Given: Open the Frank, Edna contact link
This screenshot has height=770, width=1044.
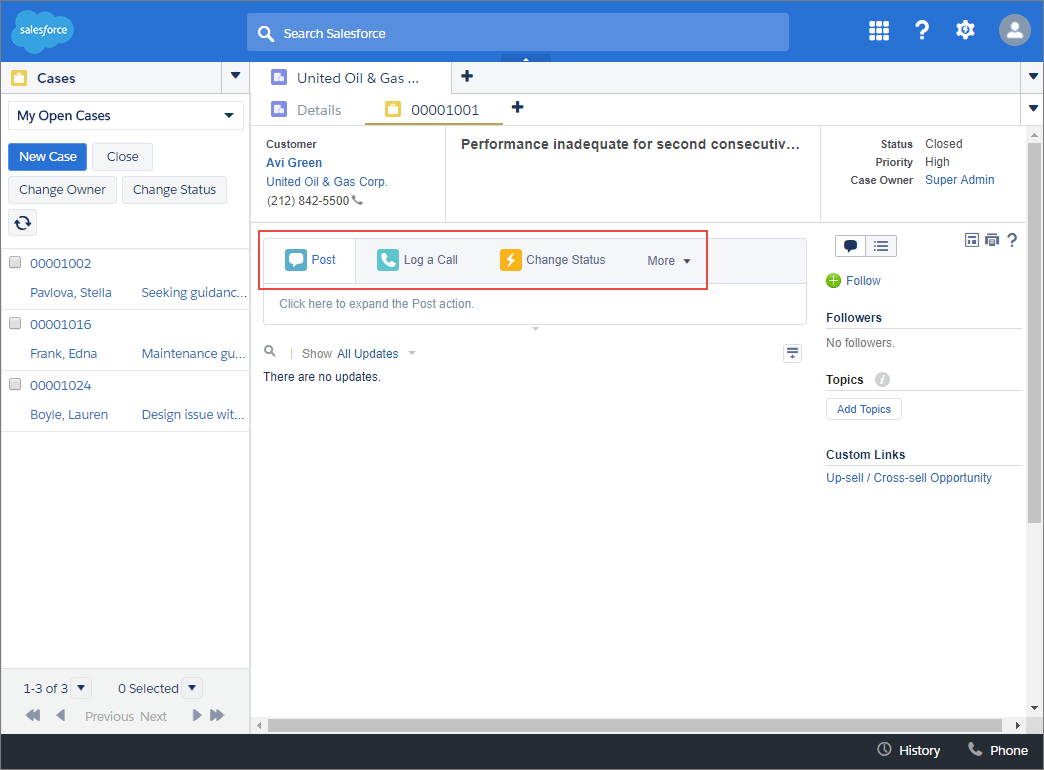Looking at the screenshot, I should click(x=63, y=353).
